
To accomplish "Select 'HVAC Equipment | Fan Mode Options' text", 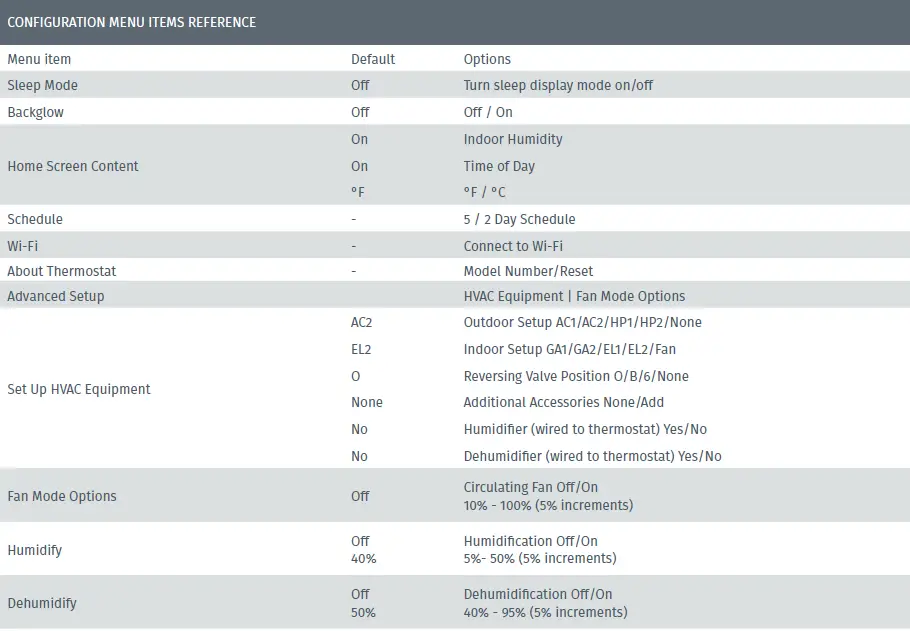I will coord(574,296).
